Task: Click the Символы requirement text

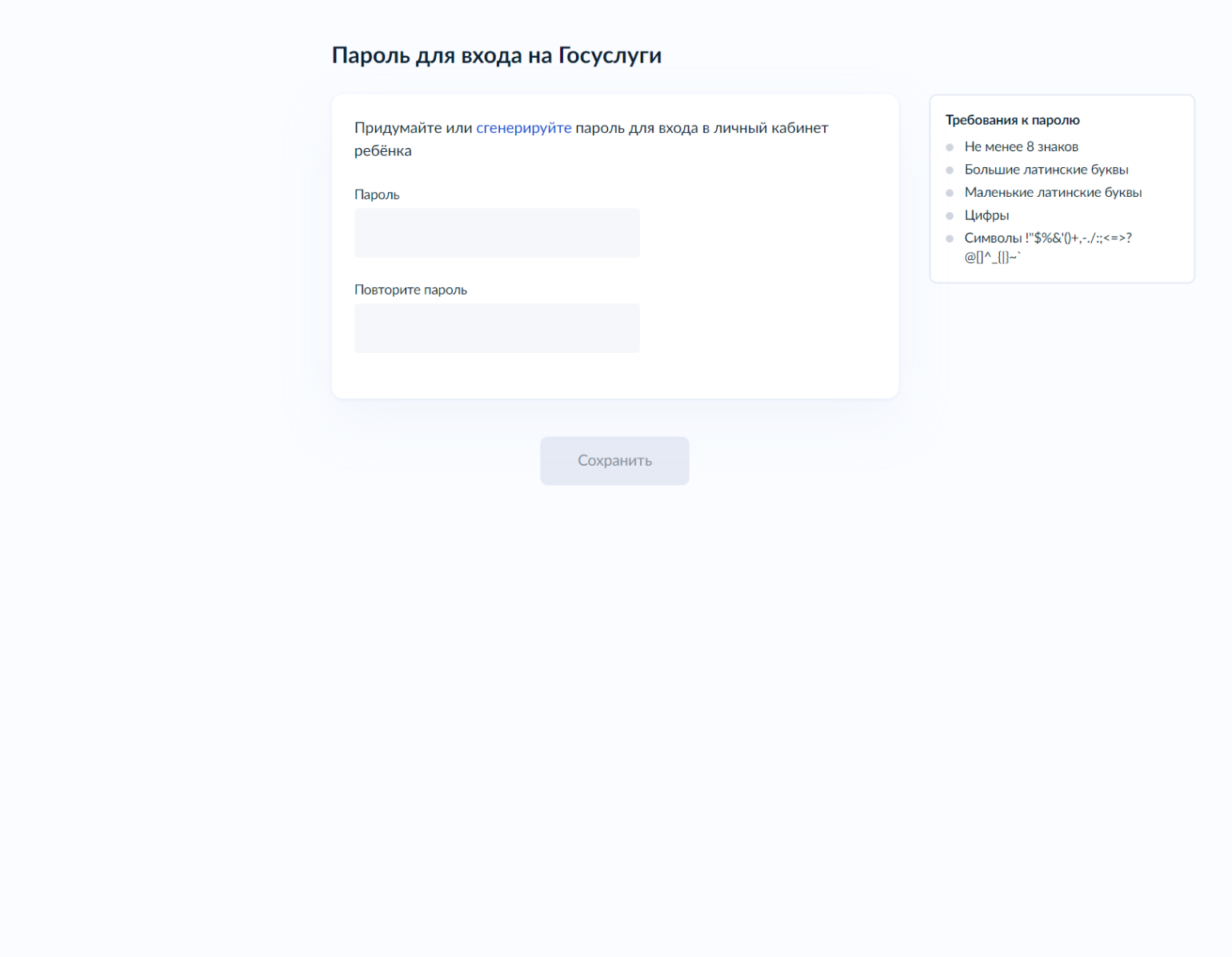Action: click(1048, 247)
